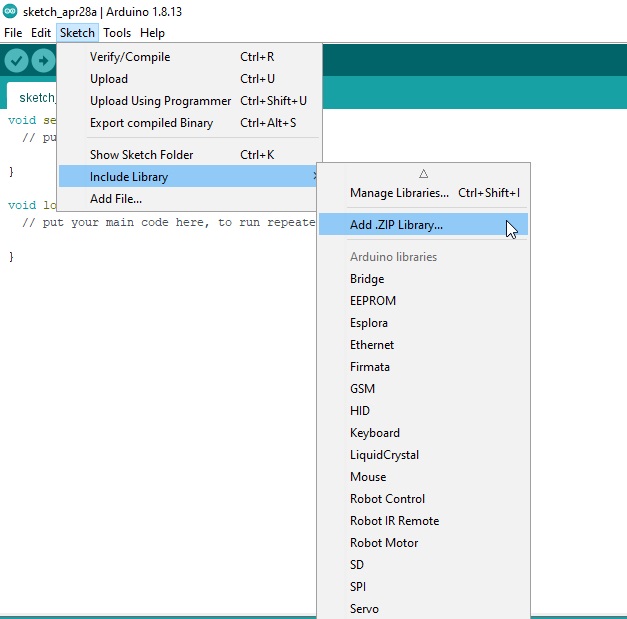Screen dimensions: 627x619
Task: Open the Edit menu
Action: pos(41,33)
